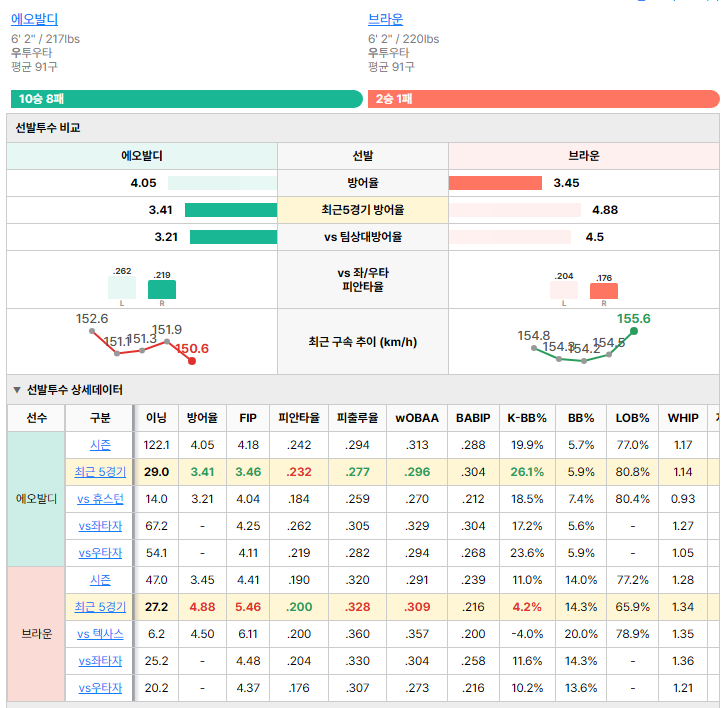Click the 122.1 innings cell

coord(156,445)
